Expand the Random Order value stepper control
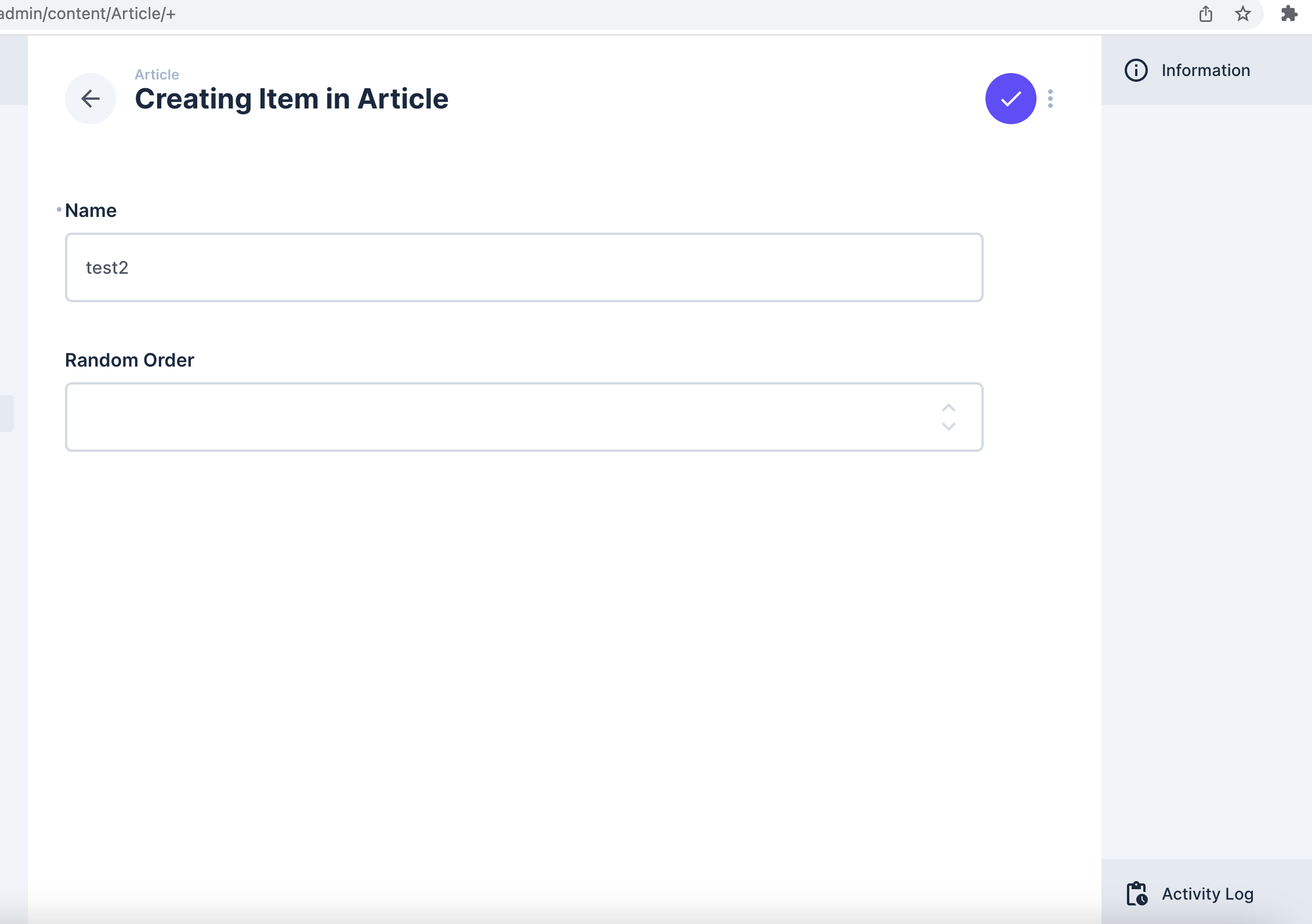 [949, 417]
